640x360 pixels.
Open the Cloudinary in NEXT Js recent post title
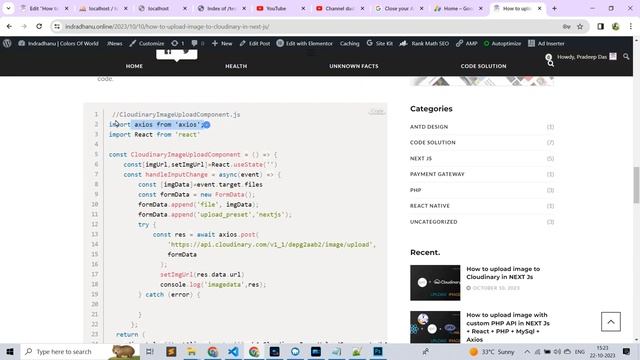503,273
